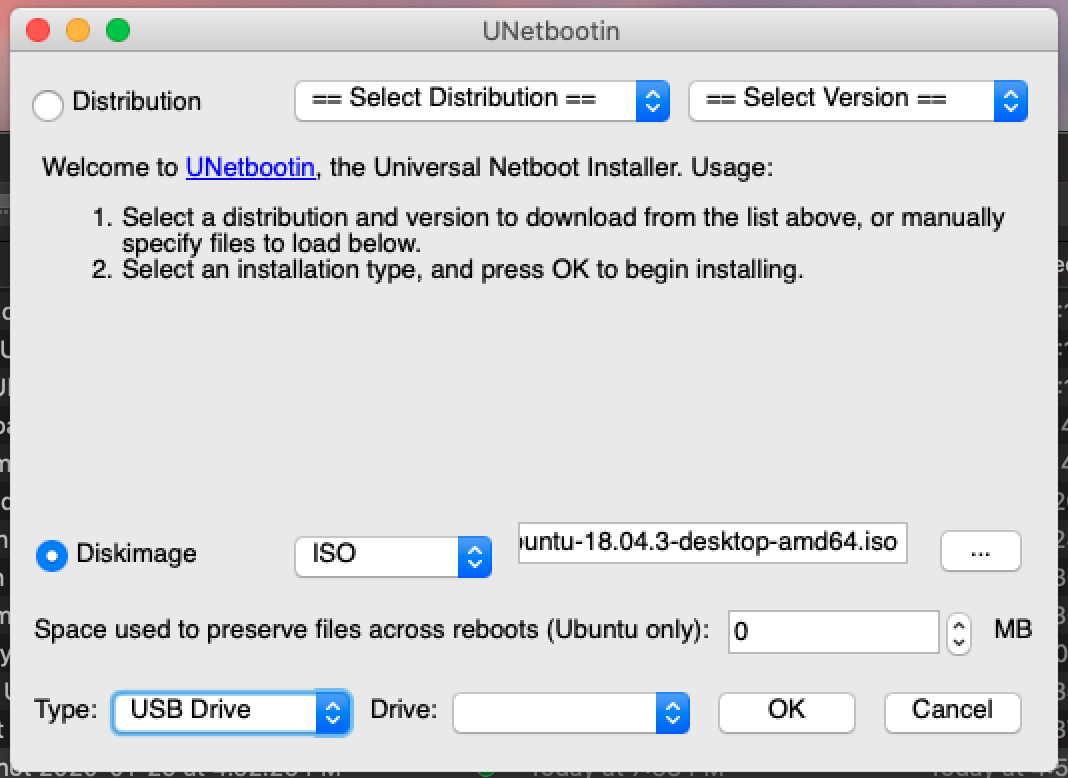
Task: Open the Select Version dropdown
Action: coord(858,101)
